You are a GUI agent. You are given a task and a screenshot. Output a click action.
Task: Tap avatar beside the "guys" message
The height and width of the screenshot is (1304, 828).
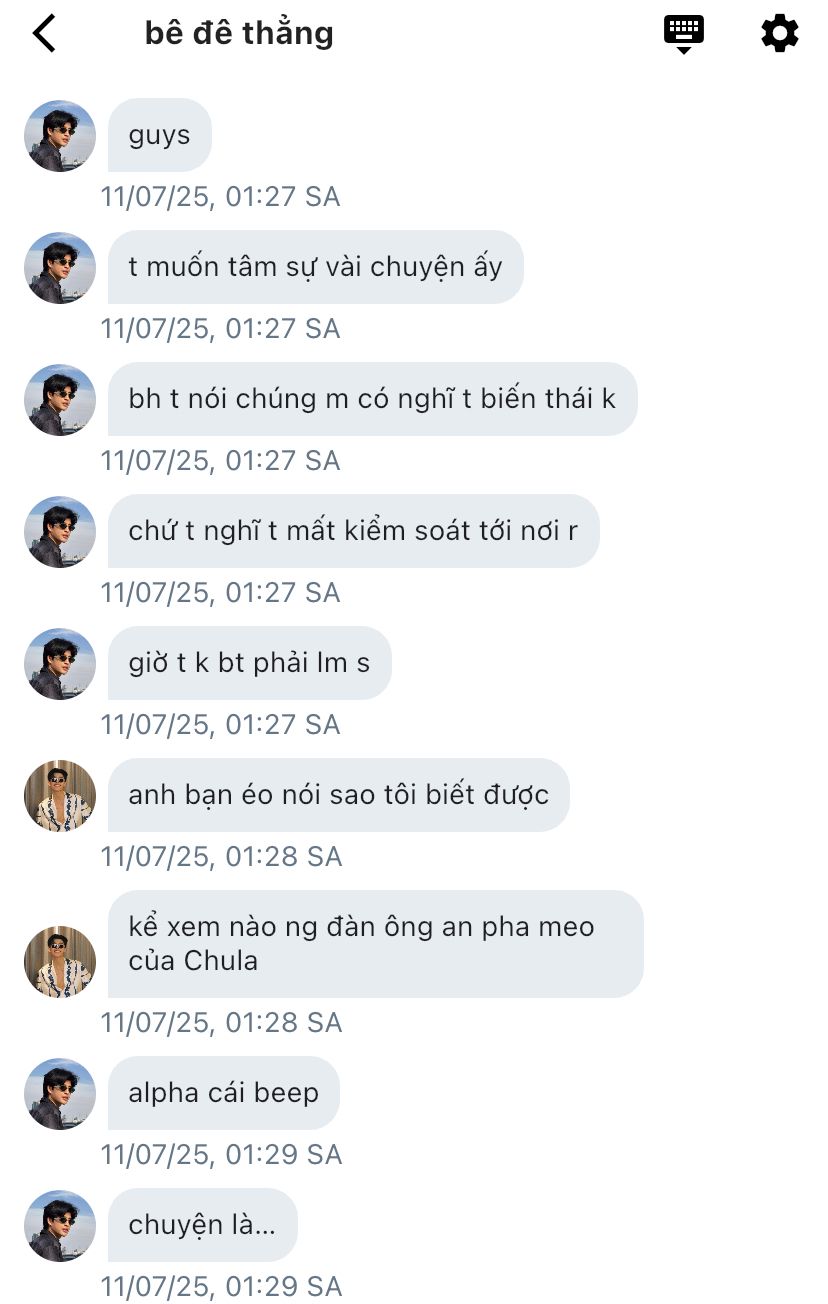[x=60, y=136]
